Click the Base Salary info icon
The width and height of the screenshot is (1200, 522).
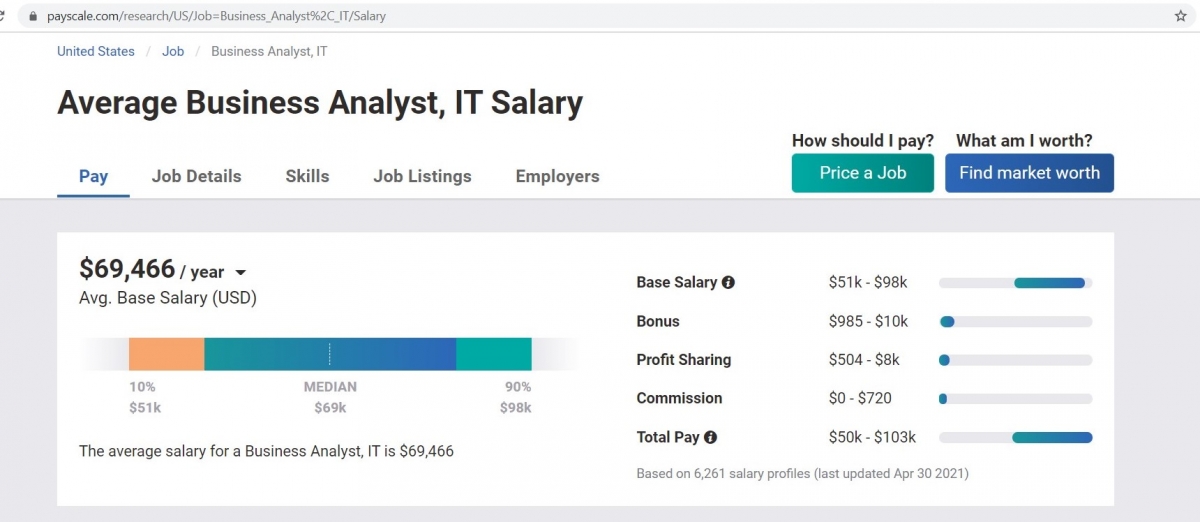coord(728,283)
